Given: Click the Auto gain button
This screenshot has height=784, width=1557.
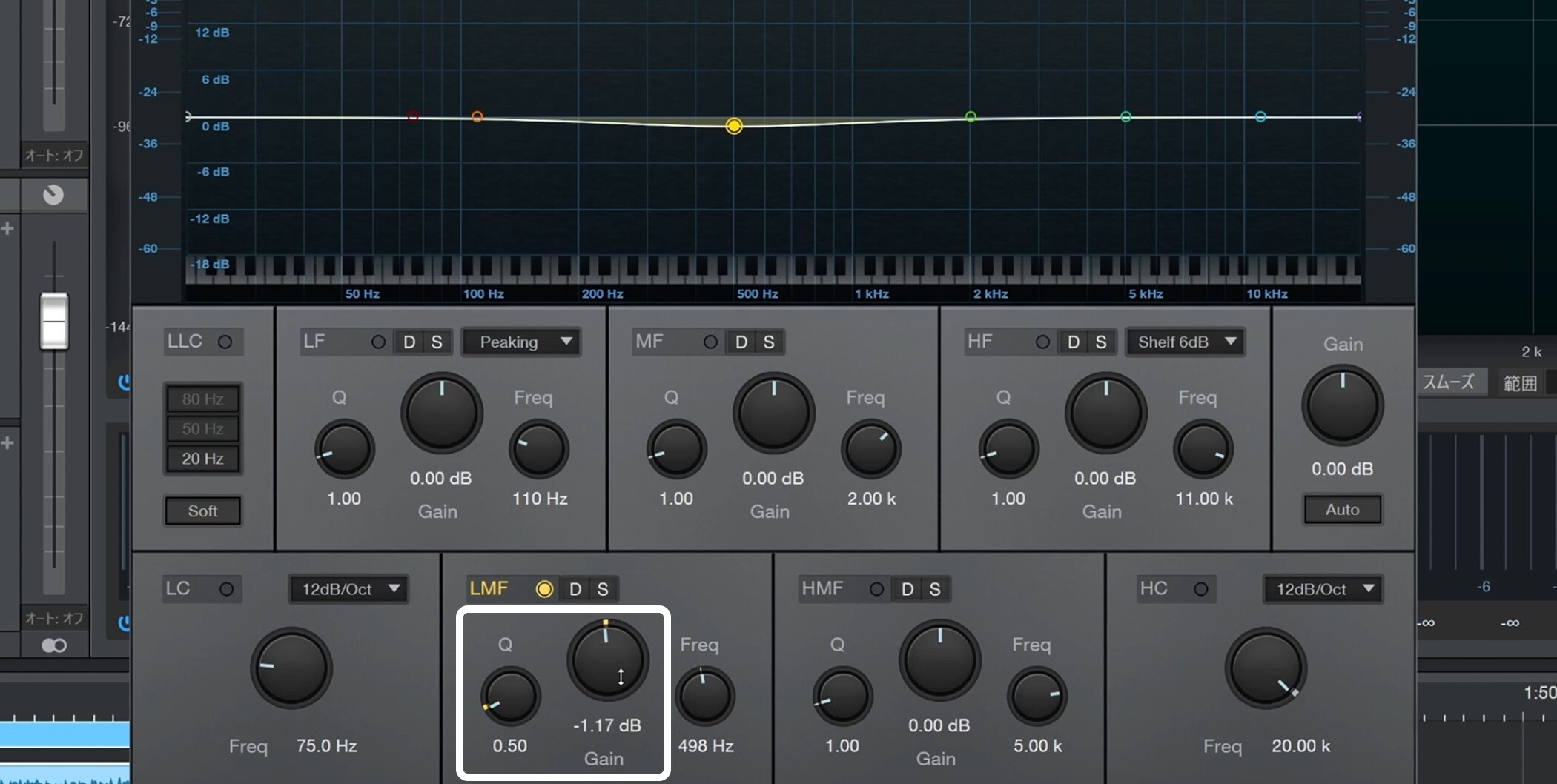Looking at the screenshot, I should pos(1342,510).
